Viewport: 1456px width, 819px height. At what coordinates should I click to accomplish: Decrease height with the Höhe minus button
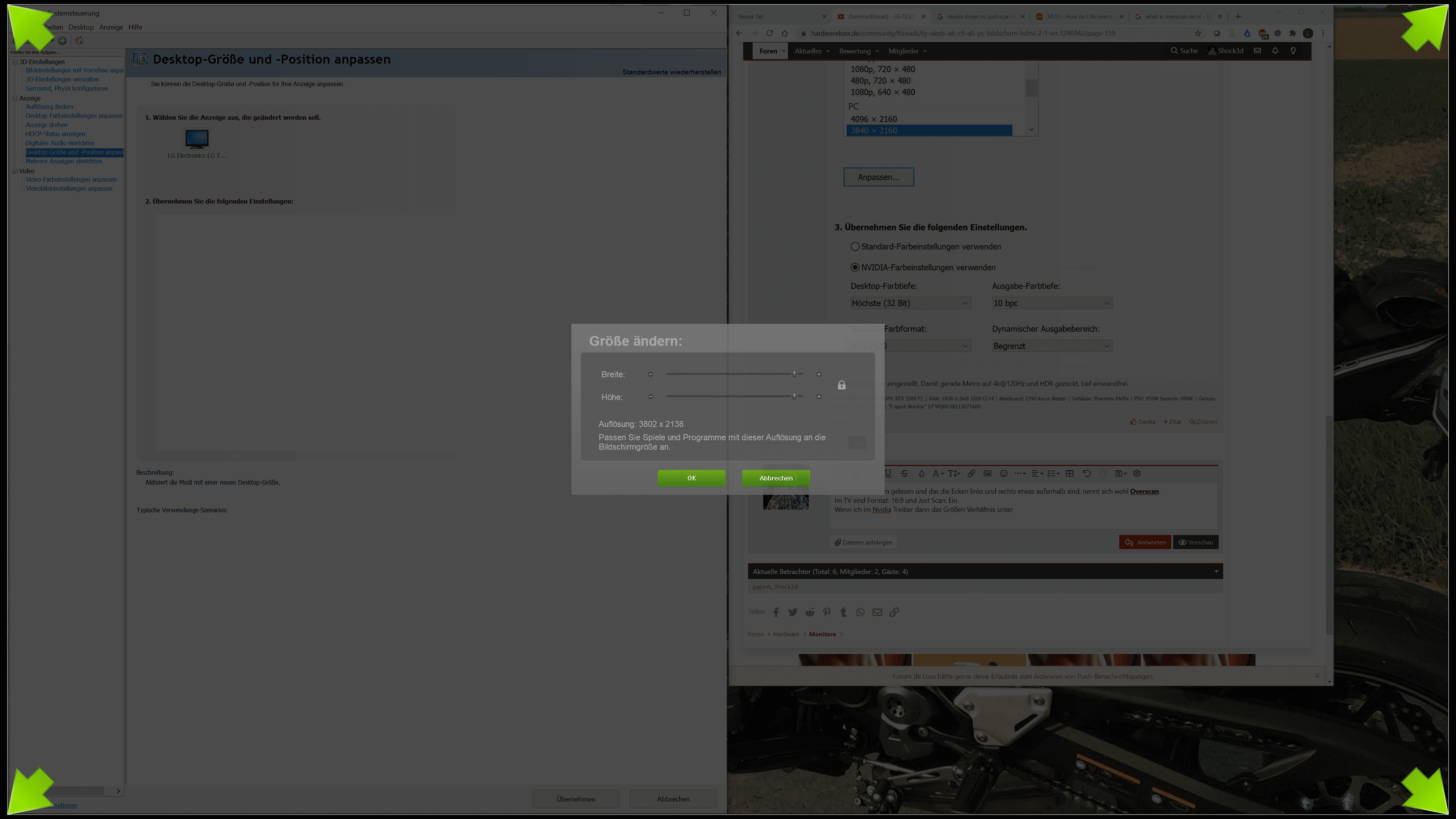tap(651, 397)
